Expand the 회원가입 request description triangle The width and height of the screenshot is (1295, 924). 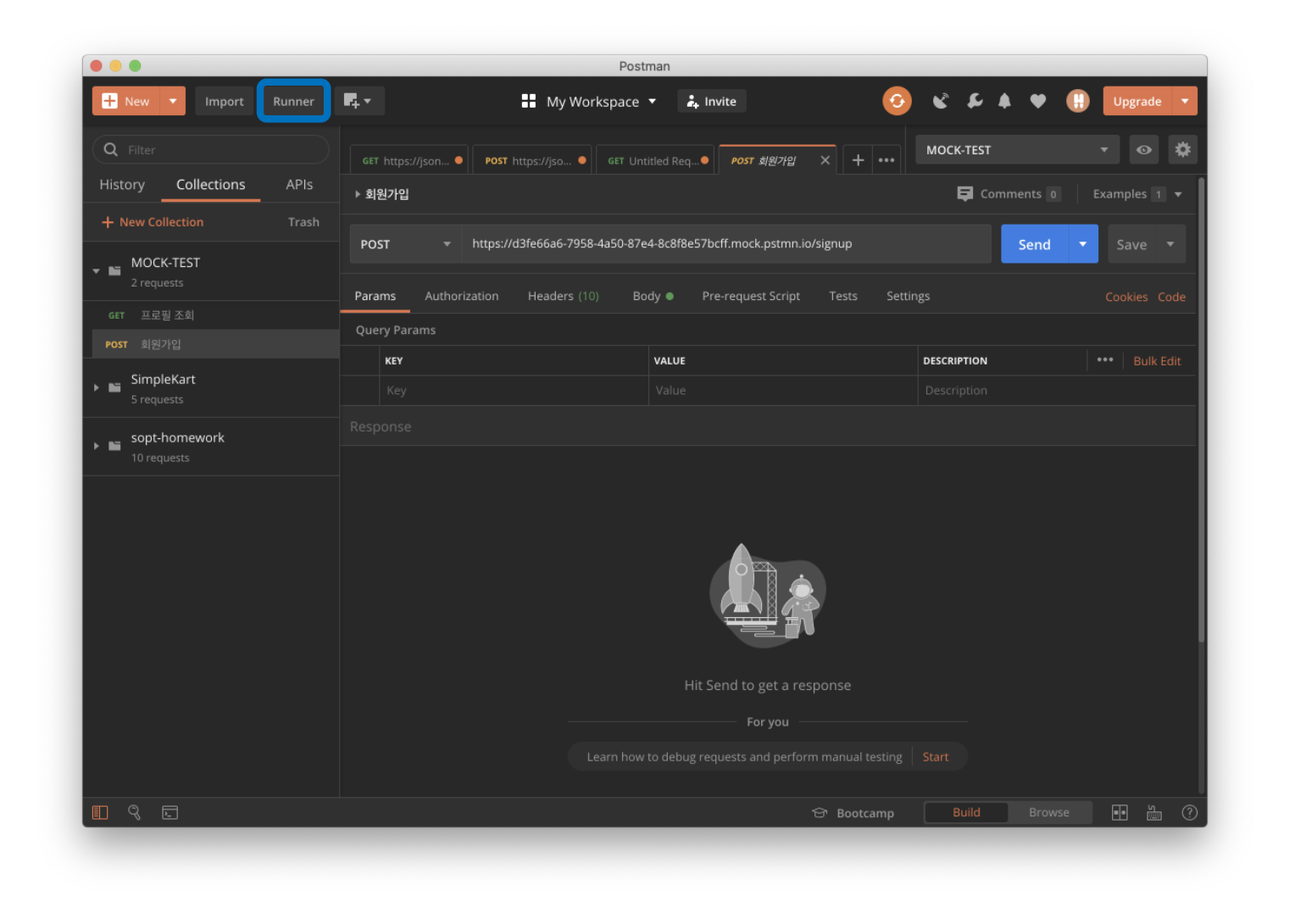coord(358,194)
